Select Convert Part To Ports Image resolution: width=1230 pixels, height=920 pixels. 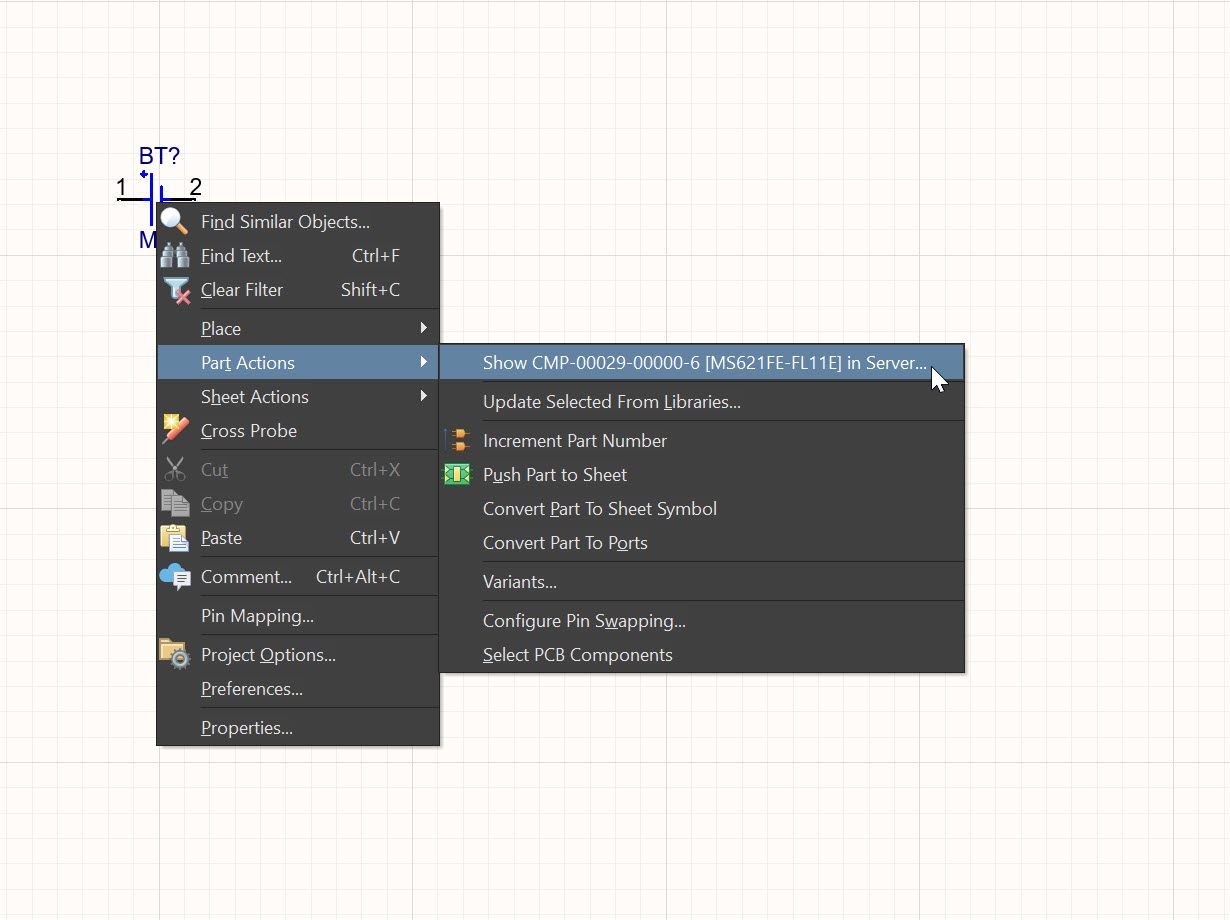point(702,543)
